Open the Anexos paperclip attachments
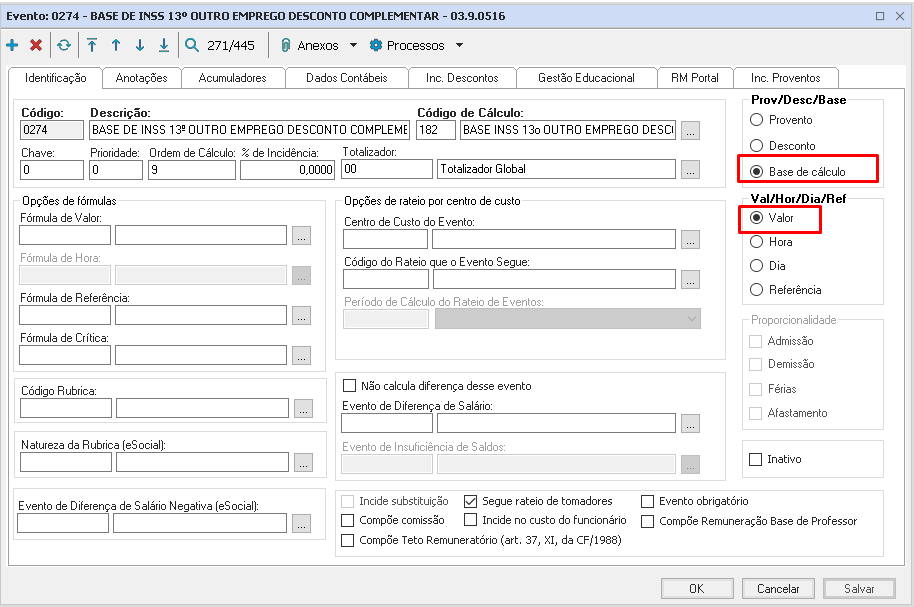The height and width of the screenshot is (607, 914). pos(310,45)
